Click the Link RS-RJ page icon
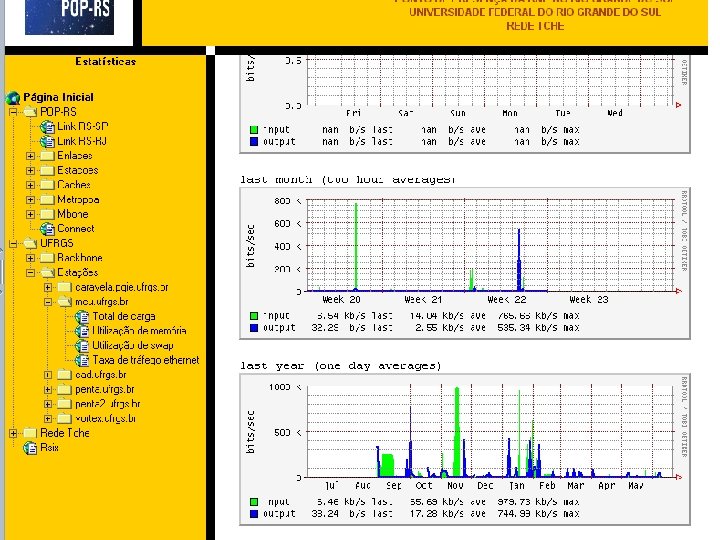 click(x=47, y=141)
